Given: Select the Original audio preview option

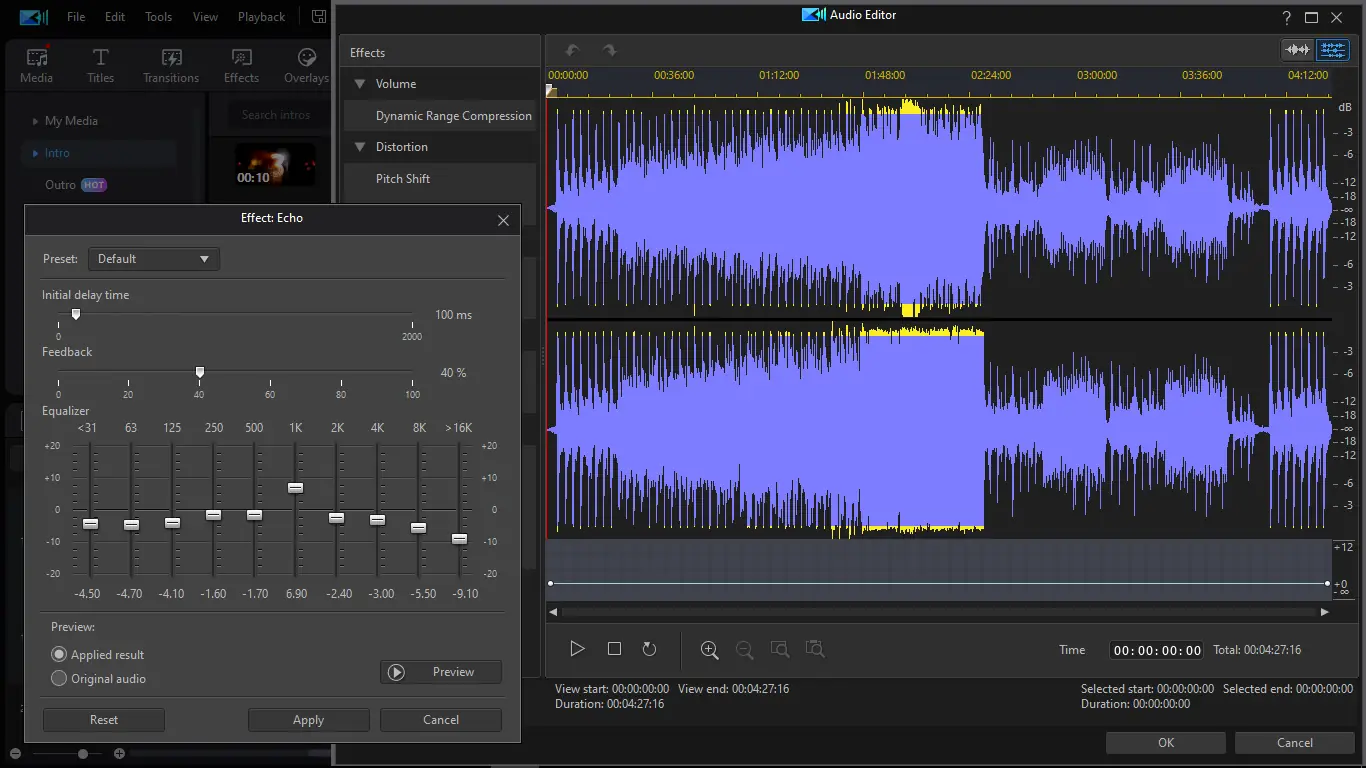Looking at the screenshot, I should pos(59,678).
